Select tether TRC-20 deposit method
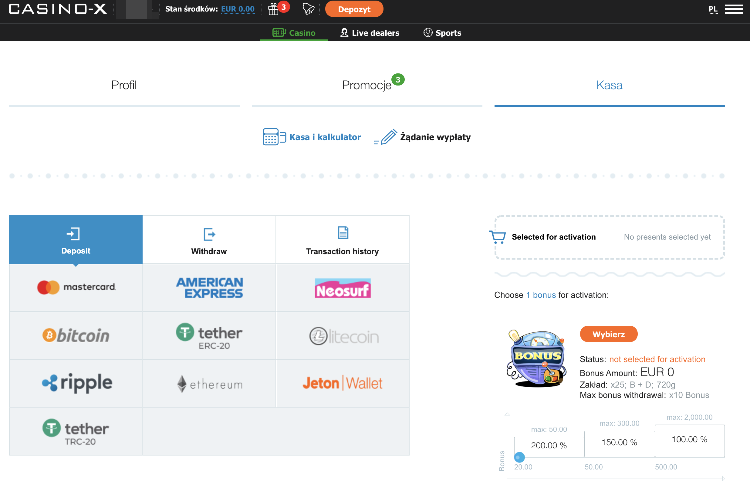The height and width of the screenshot is (481, 750). [76, 432]
